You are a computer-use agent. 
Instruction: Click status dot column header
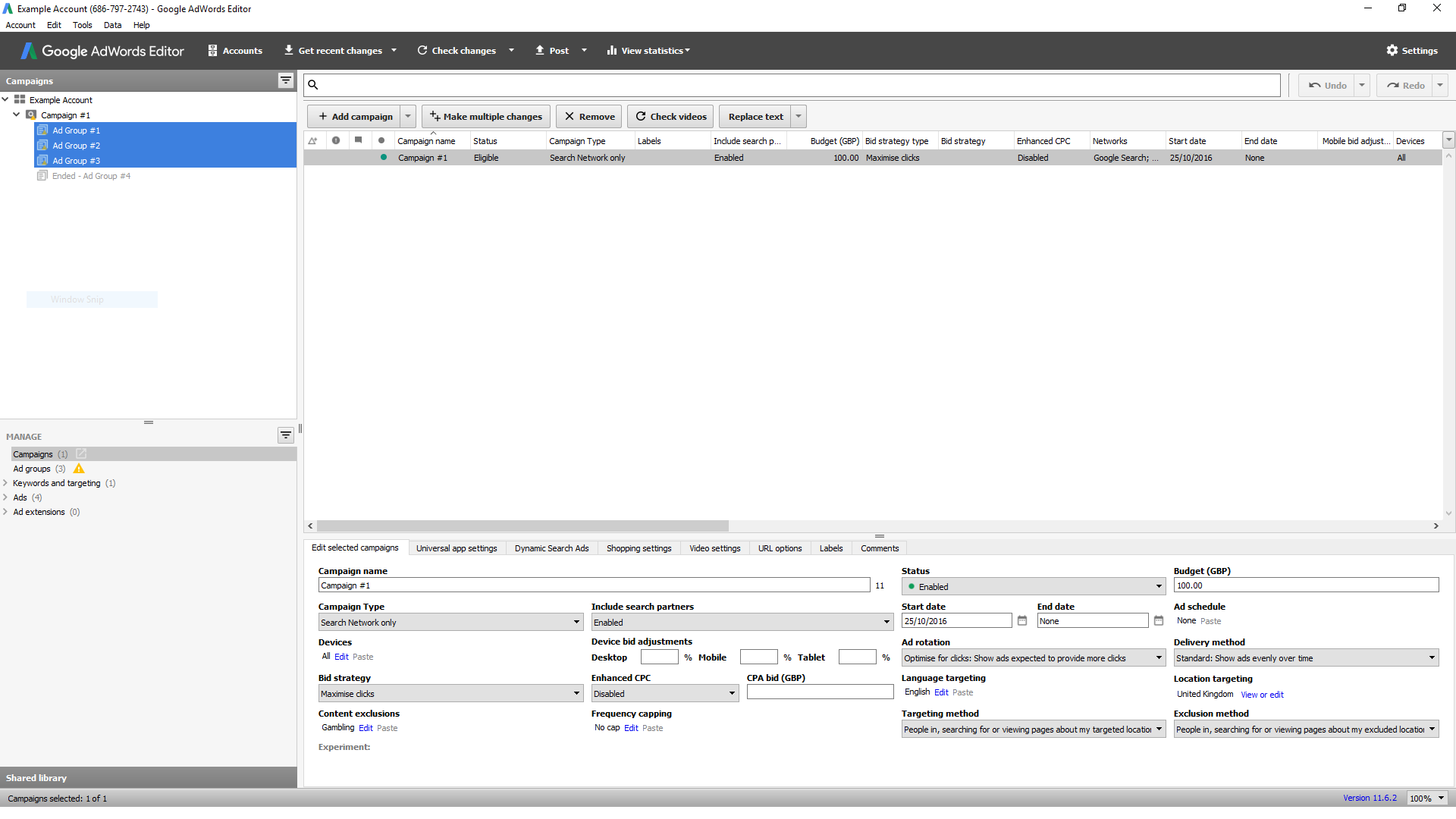click(381, 140)
